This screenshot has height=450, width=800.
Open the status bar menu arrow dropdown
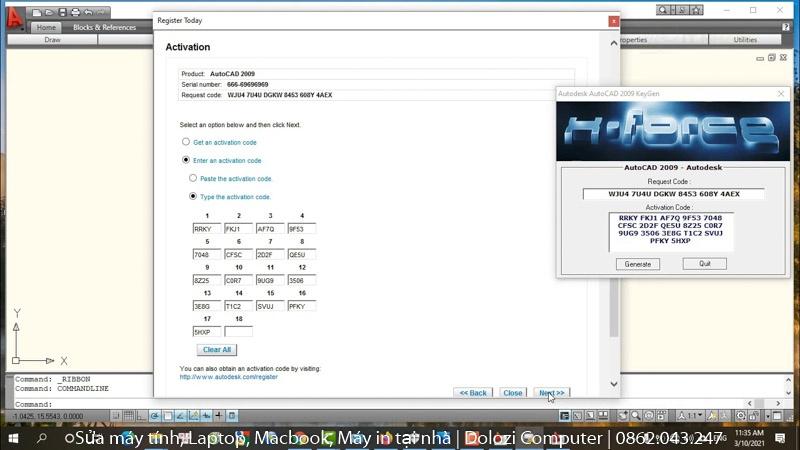click(768, 416)
